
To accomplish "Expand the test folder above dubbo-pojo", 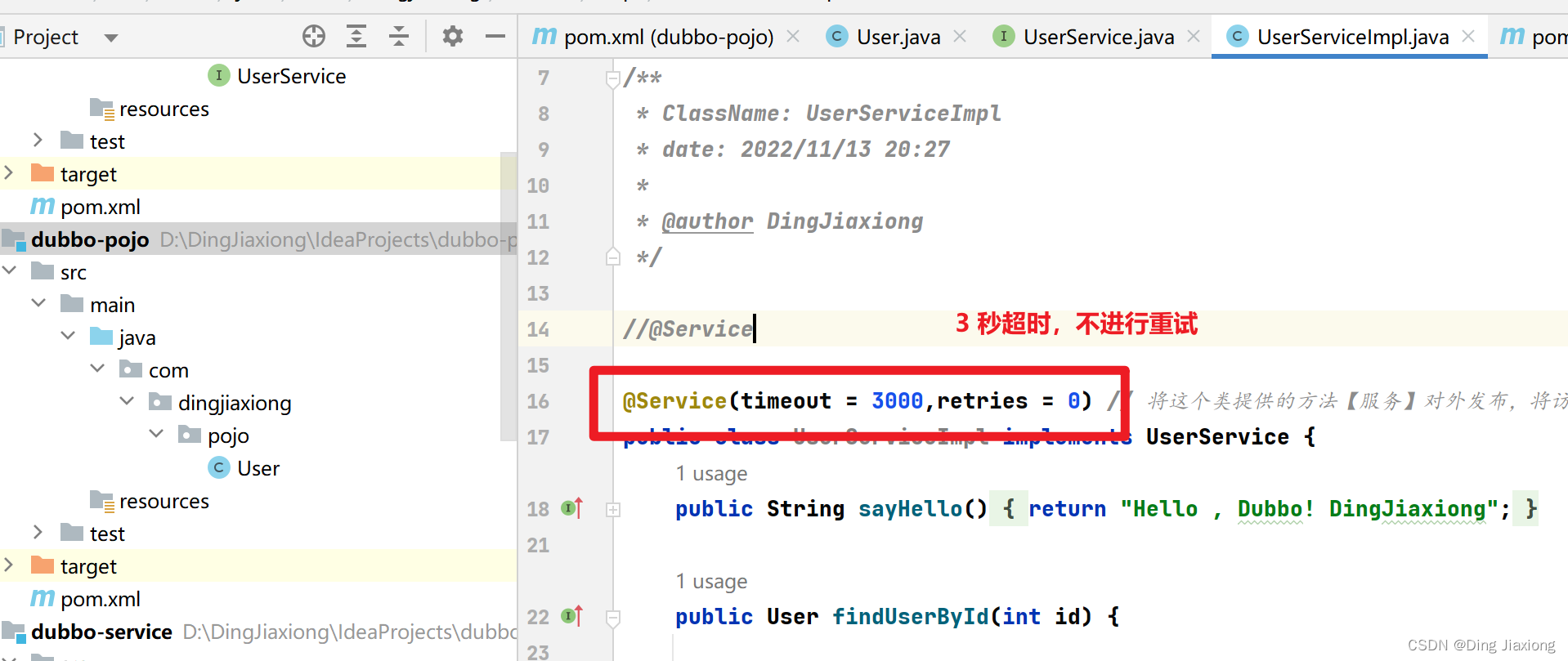I will 38,141.
